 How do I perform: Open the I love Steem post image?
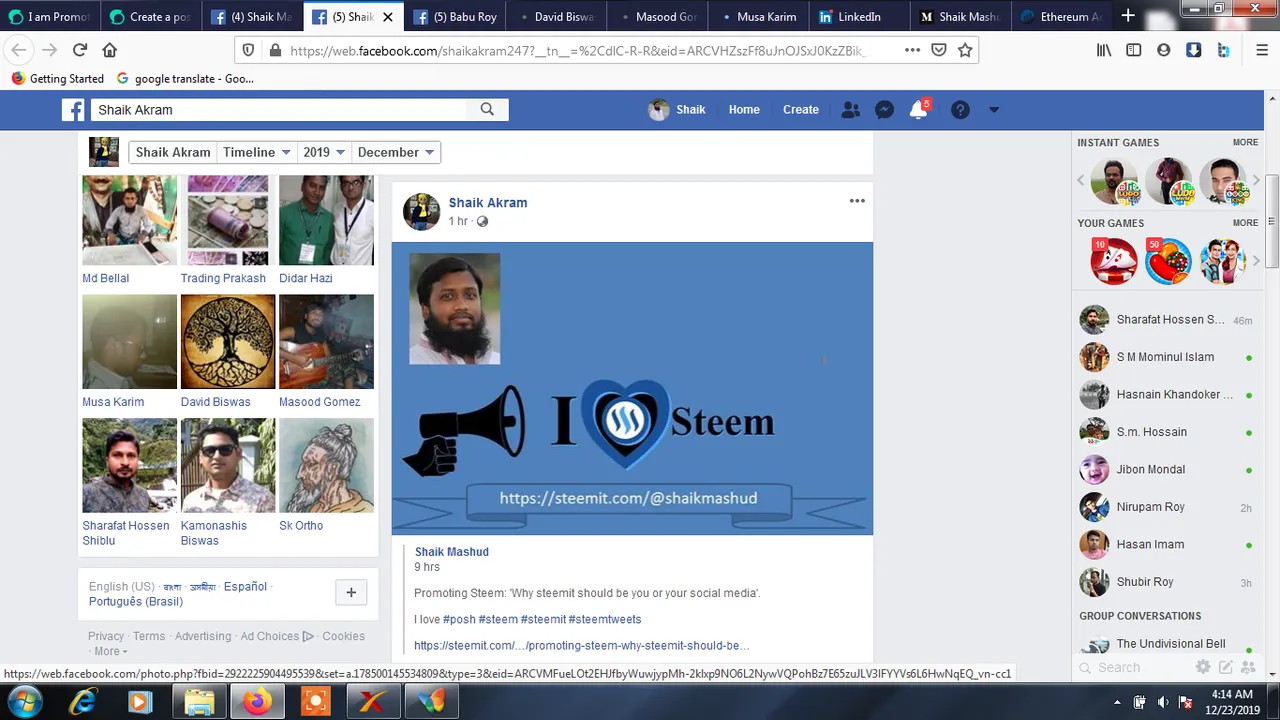[632, 389]
